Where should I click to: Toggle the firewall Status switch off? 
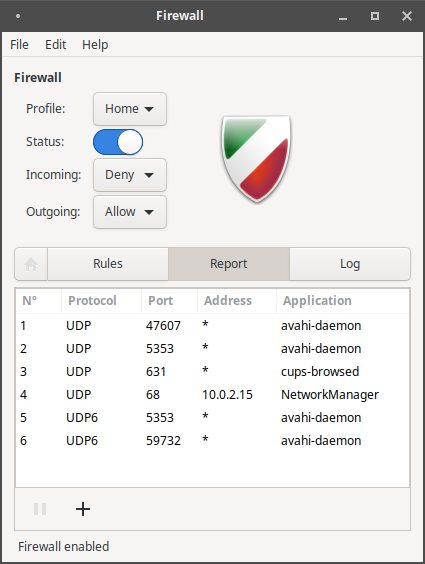(x=118, y=142)
